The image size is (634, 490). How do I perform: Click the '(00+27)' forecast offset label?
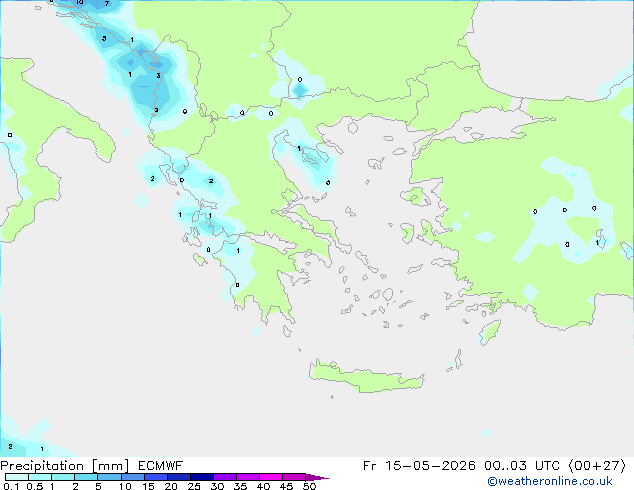click(x=597, y=466)
